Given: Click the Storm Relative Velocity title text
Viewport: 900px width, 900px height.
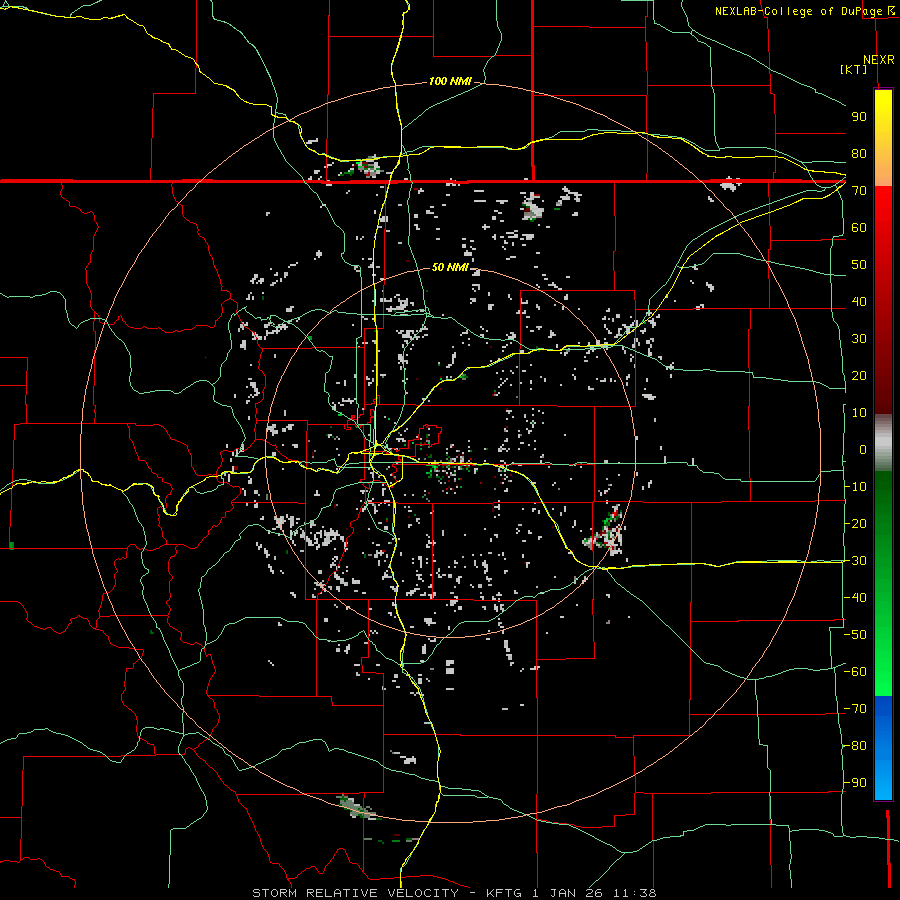Looking at the screenshot, I should (355, 893).
